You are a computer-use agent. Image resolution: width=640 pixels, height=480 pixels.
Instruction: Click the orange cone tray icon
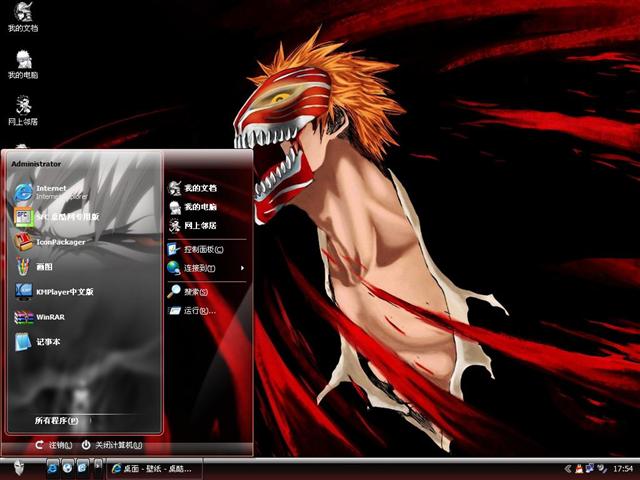579,469
